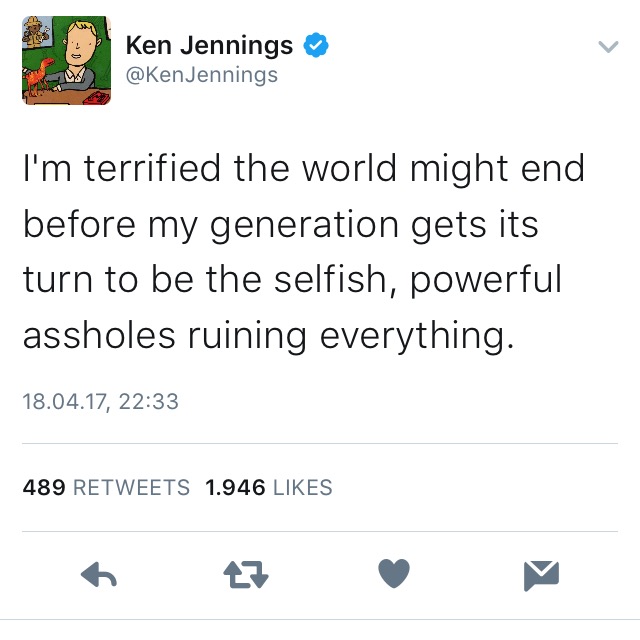Click the 22:33 time stamp

(148, 401)
